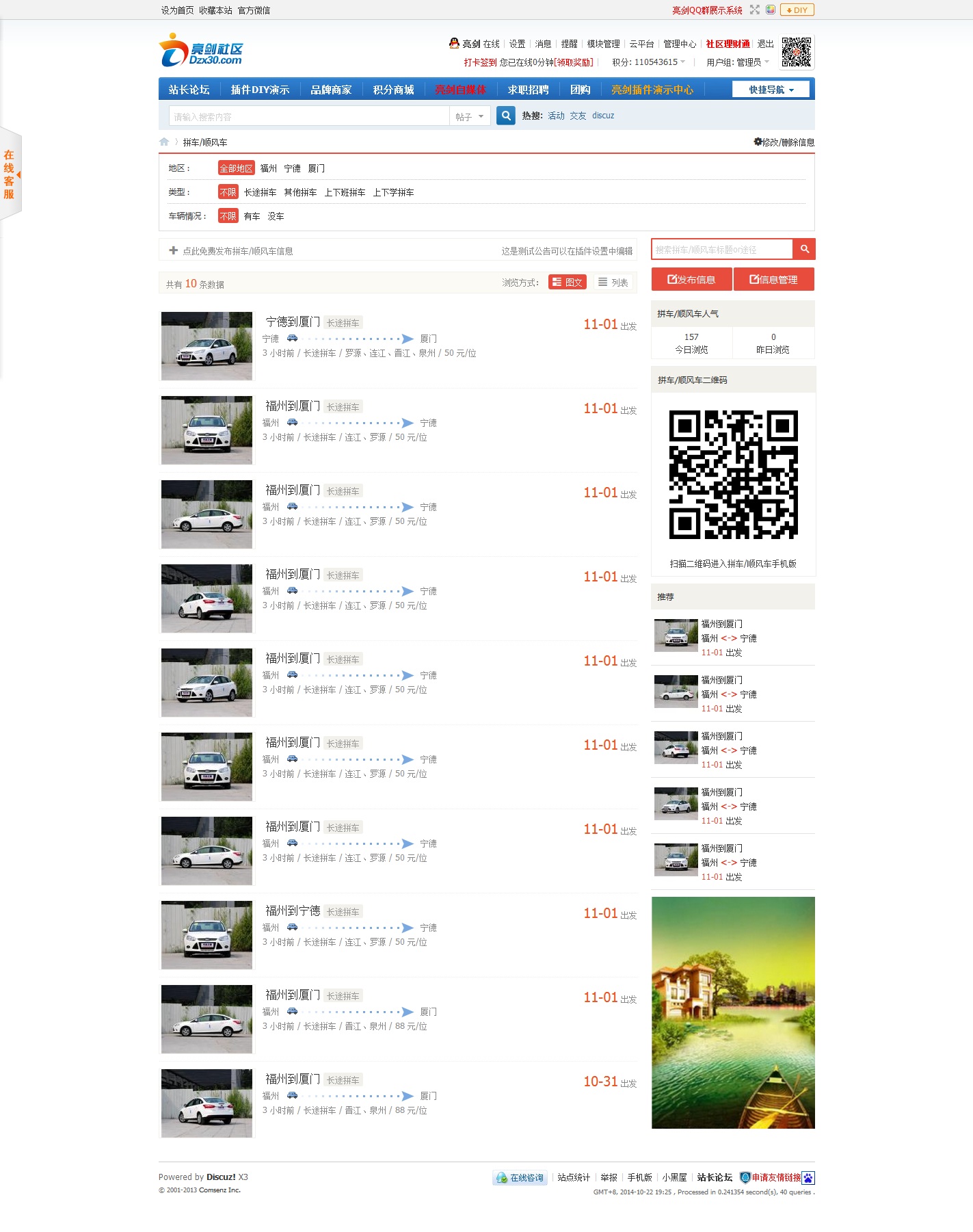Open the 管理中心 link
This screenshot has width=973, height=1232.
click(680, 44)
